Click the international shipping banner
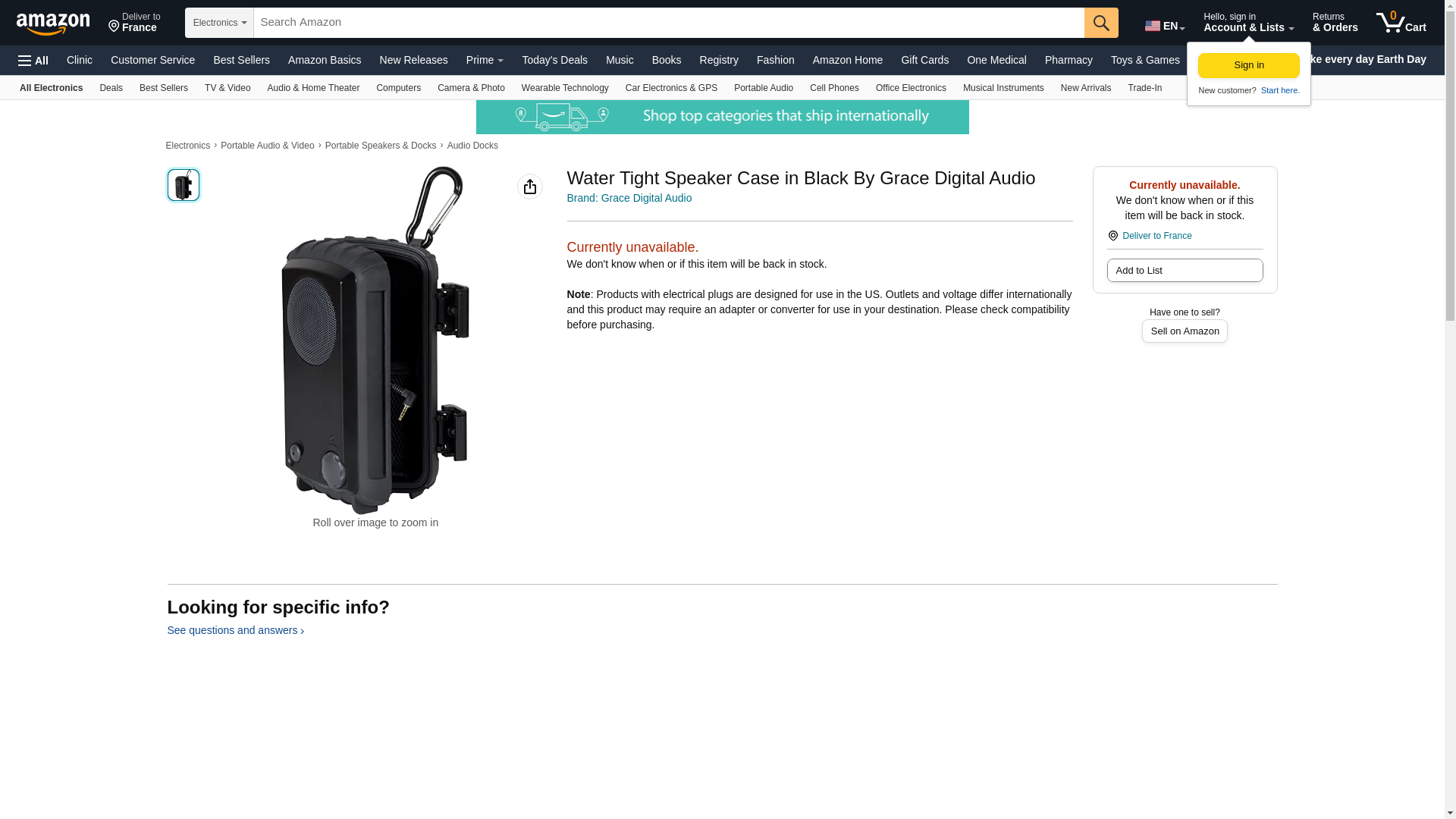1456x819 pixels. point(722,117)
